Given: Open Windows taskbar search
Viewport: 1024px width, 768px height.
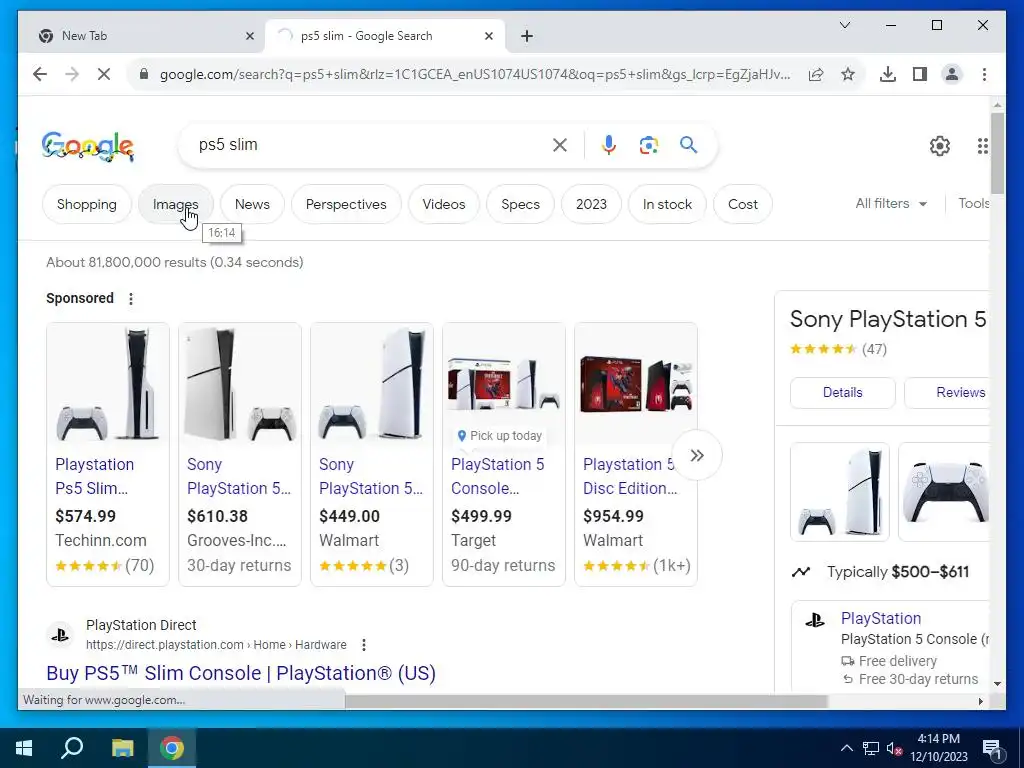Looking at the screenshot, I should 72,748.
